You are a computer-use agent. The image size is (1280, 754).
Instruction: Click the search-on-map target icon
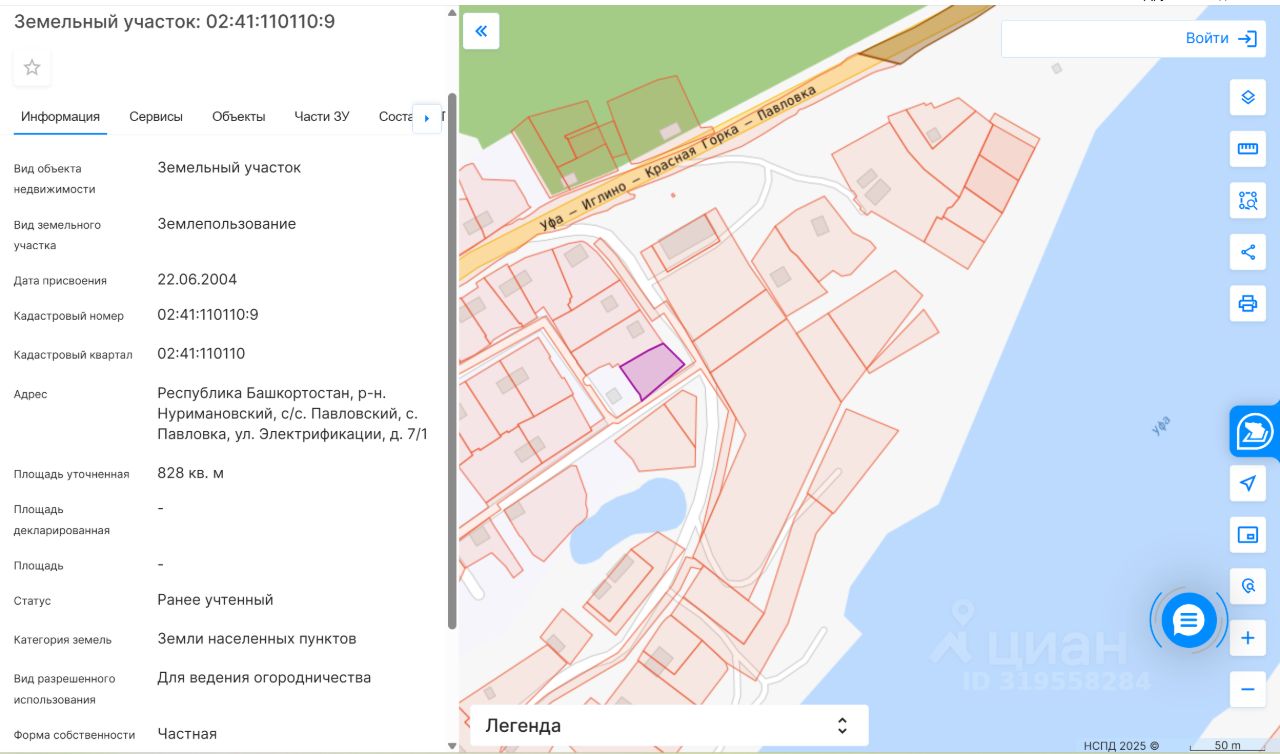(x=1247, y=586)
